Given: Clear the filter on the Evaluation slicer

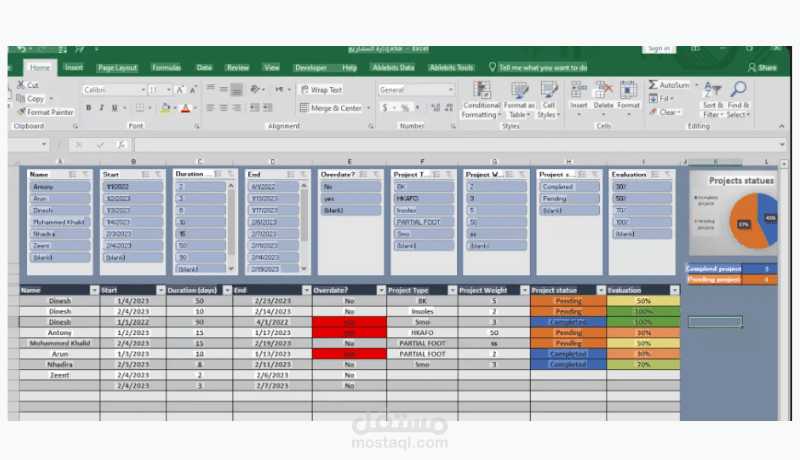Looking at the screenshot, I should [667, 174].
